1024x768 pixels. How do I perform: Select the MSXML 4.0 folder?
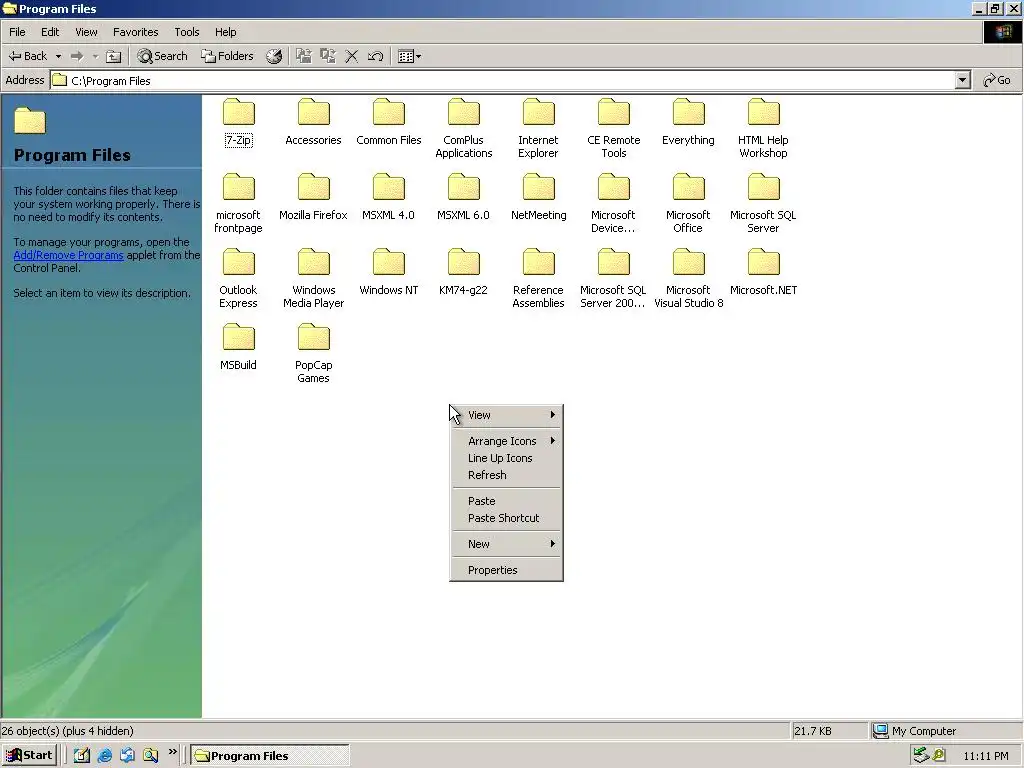[389, 198]
